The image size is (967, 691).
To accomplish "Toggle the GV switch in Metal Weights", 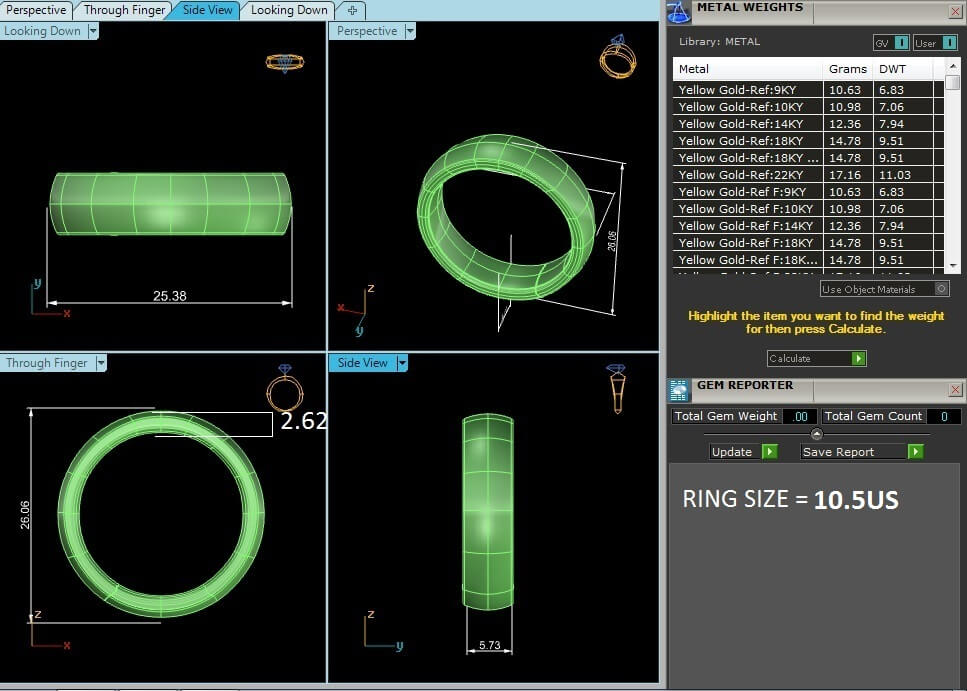I will [901, 43].
